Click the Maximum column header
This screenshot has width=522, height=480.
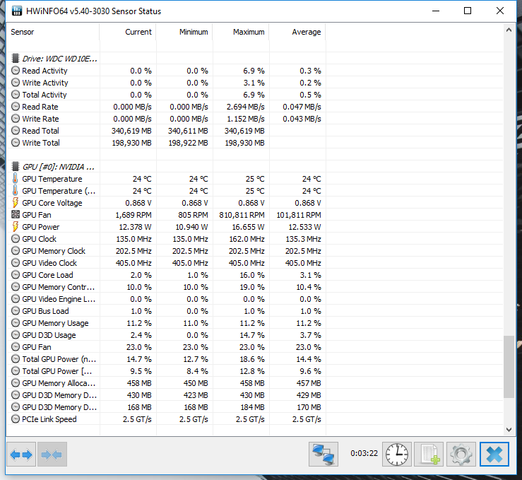click(x=249, y=32)
